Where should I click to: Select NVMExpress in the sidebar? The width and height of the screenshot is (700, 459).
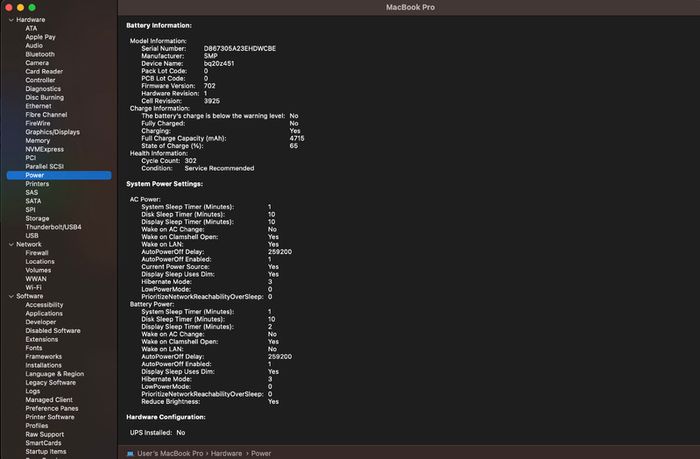point(44,149)
